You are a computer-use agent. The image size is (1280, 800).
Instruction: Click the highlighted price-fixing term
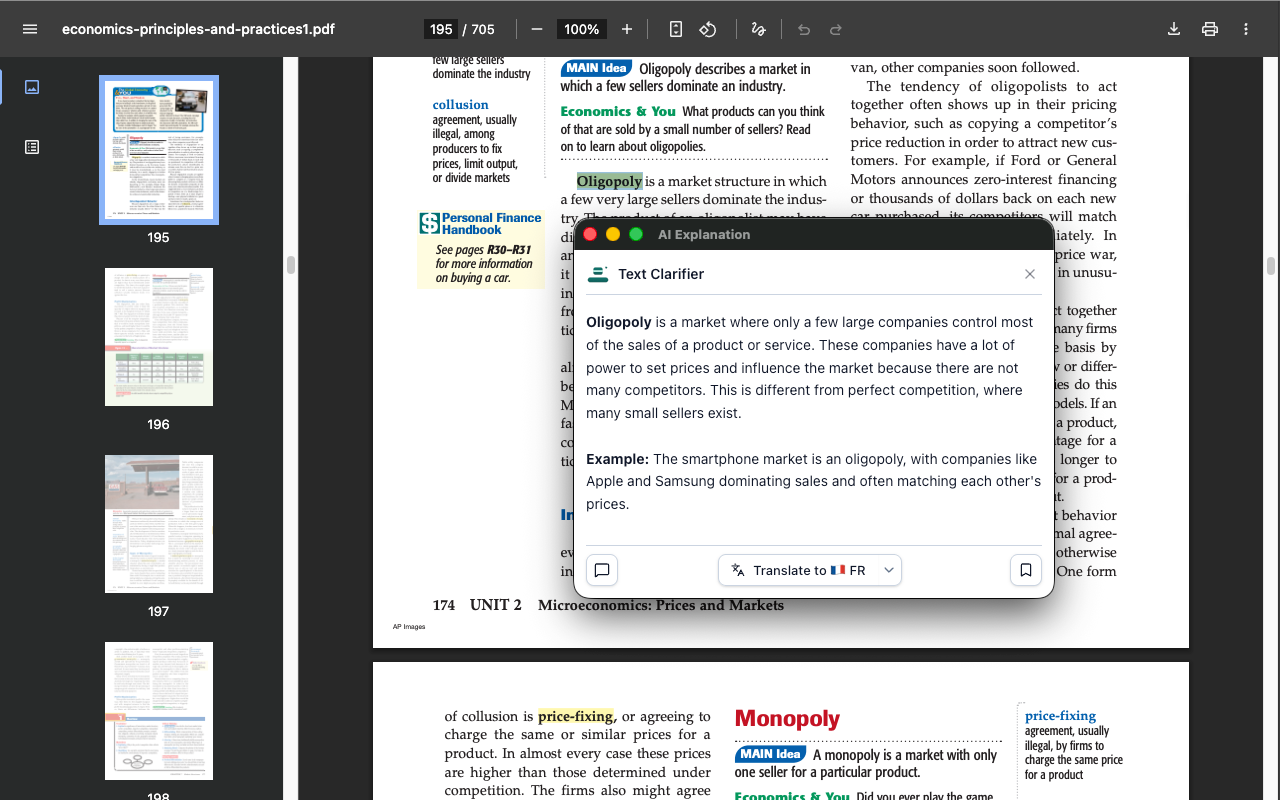click(x=576, y=716)
